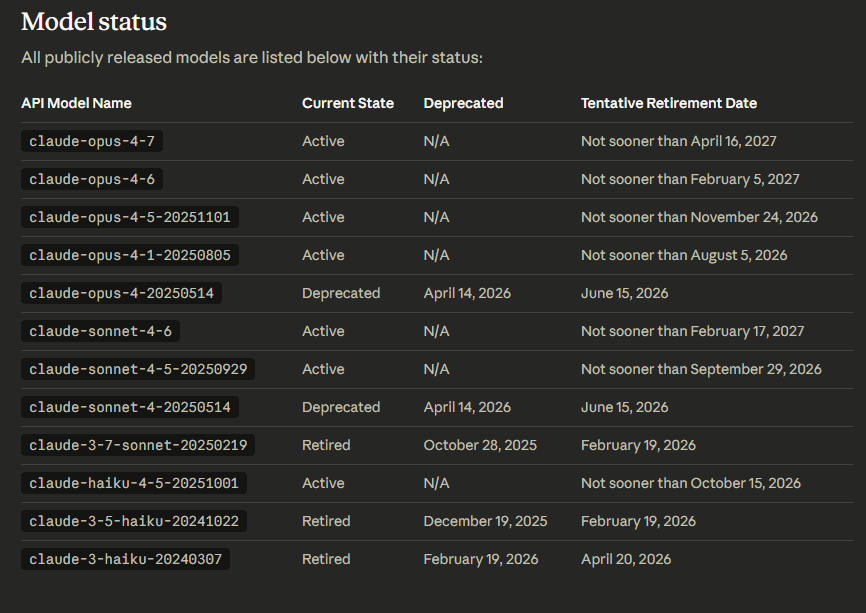Click 'N/A' in the claude-opus-4-6 row
Image resolution: width=866 pixels, height=613 pixels.
[x=436, y=179]
